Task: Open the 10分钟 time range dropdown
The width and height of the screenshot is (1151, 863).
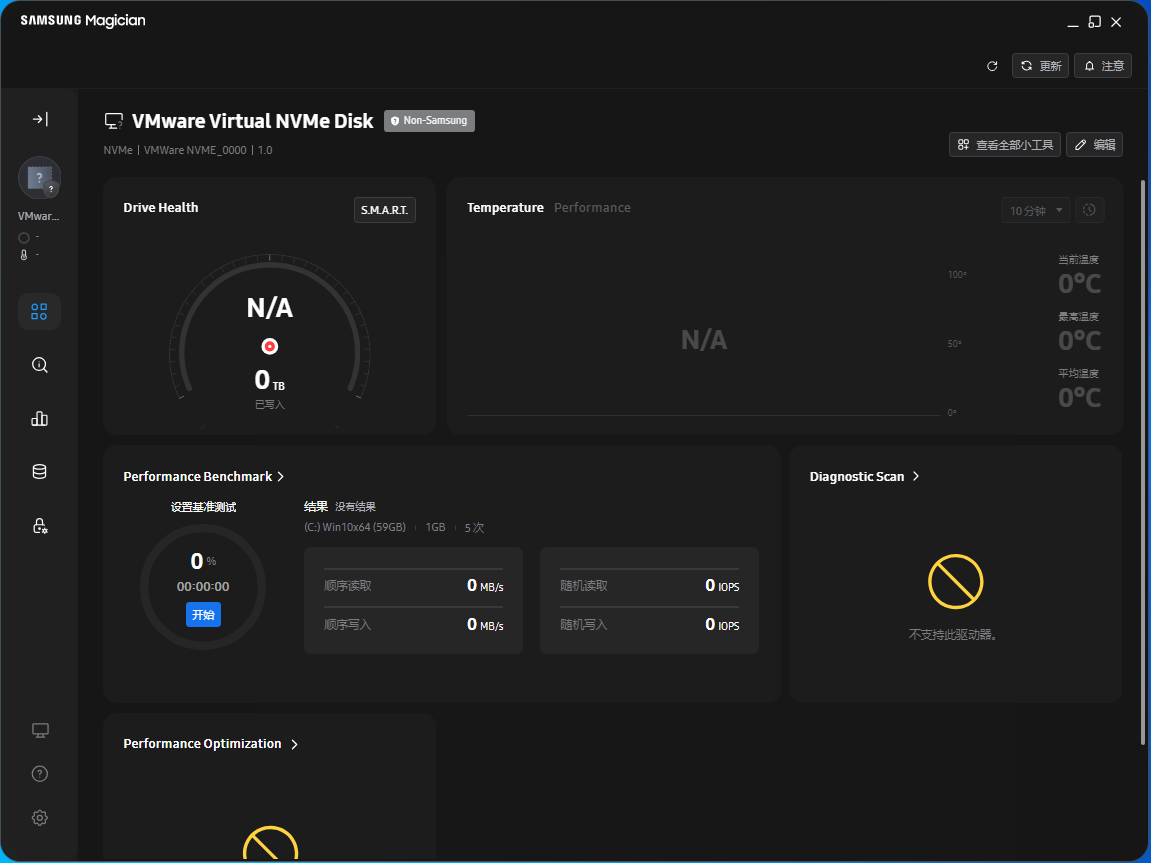Action: point(1035,210)
